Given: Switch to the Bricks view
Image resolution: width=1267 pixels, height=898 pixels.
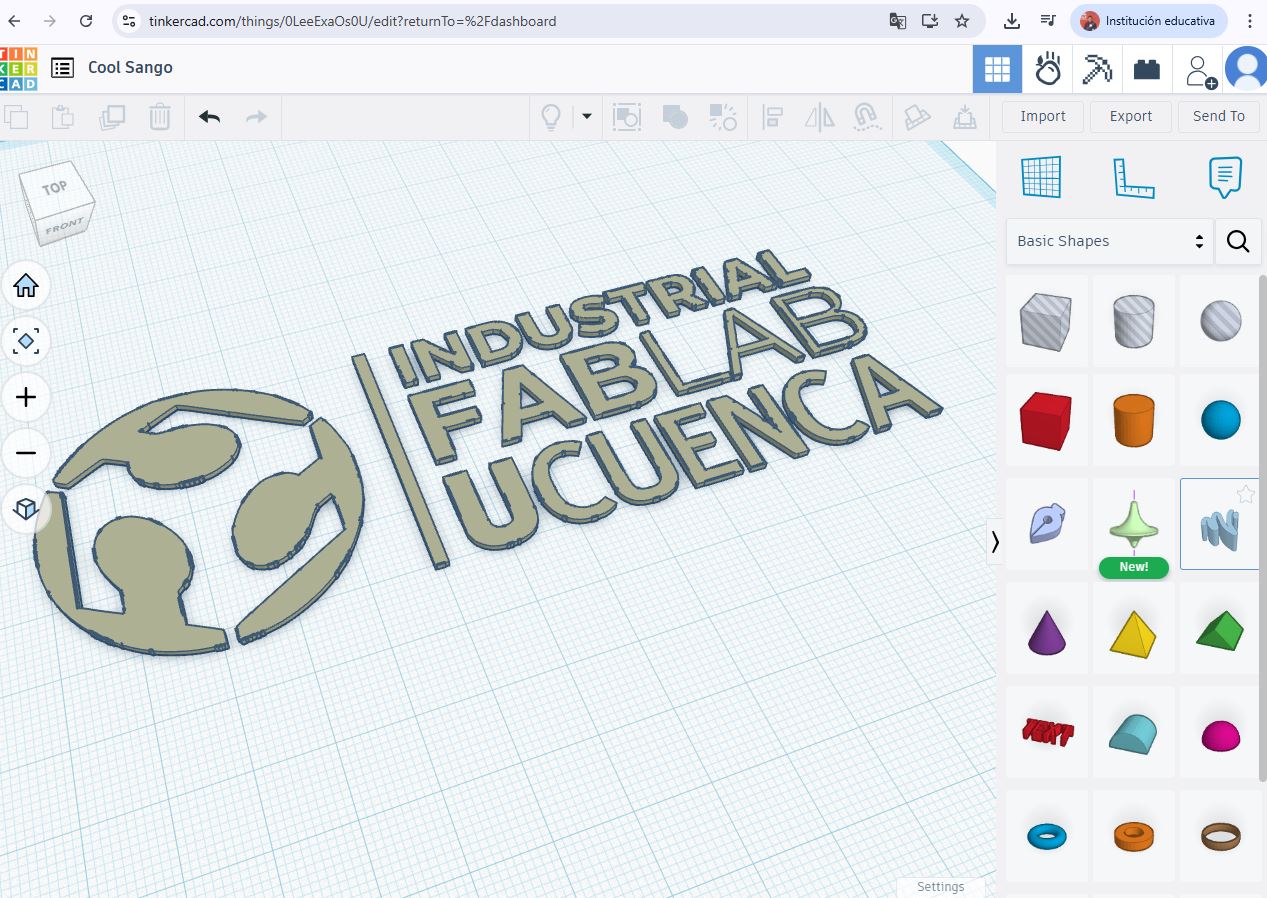Looking at the screenshot, I should pyautogui.click(x=1146, y=68).
